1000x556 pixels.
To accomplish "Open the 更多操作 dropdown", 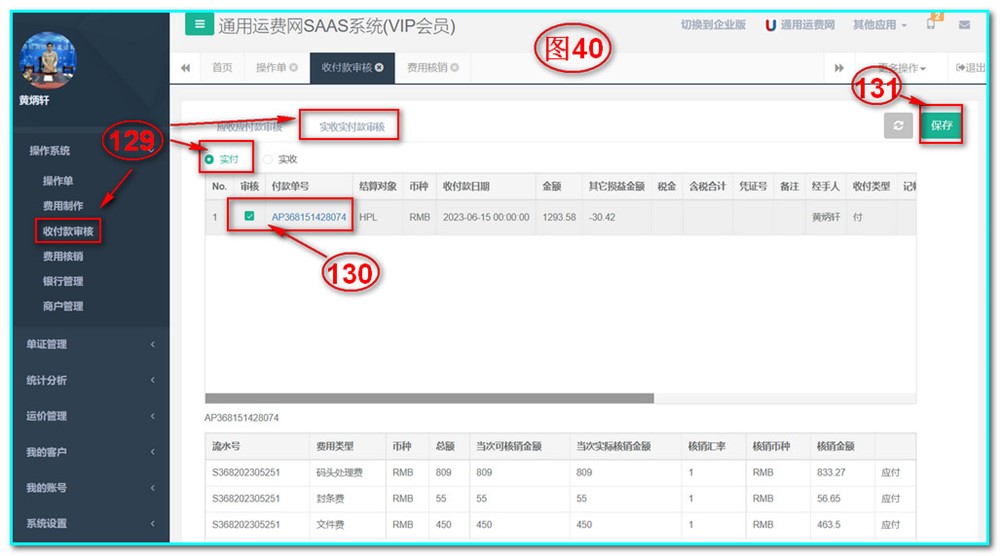I will pos(902,68).
